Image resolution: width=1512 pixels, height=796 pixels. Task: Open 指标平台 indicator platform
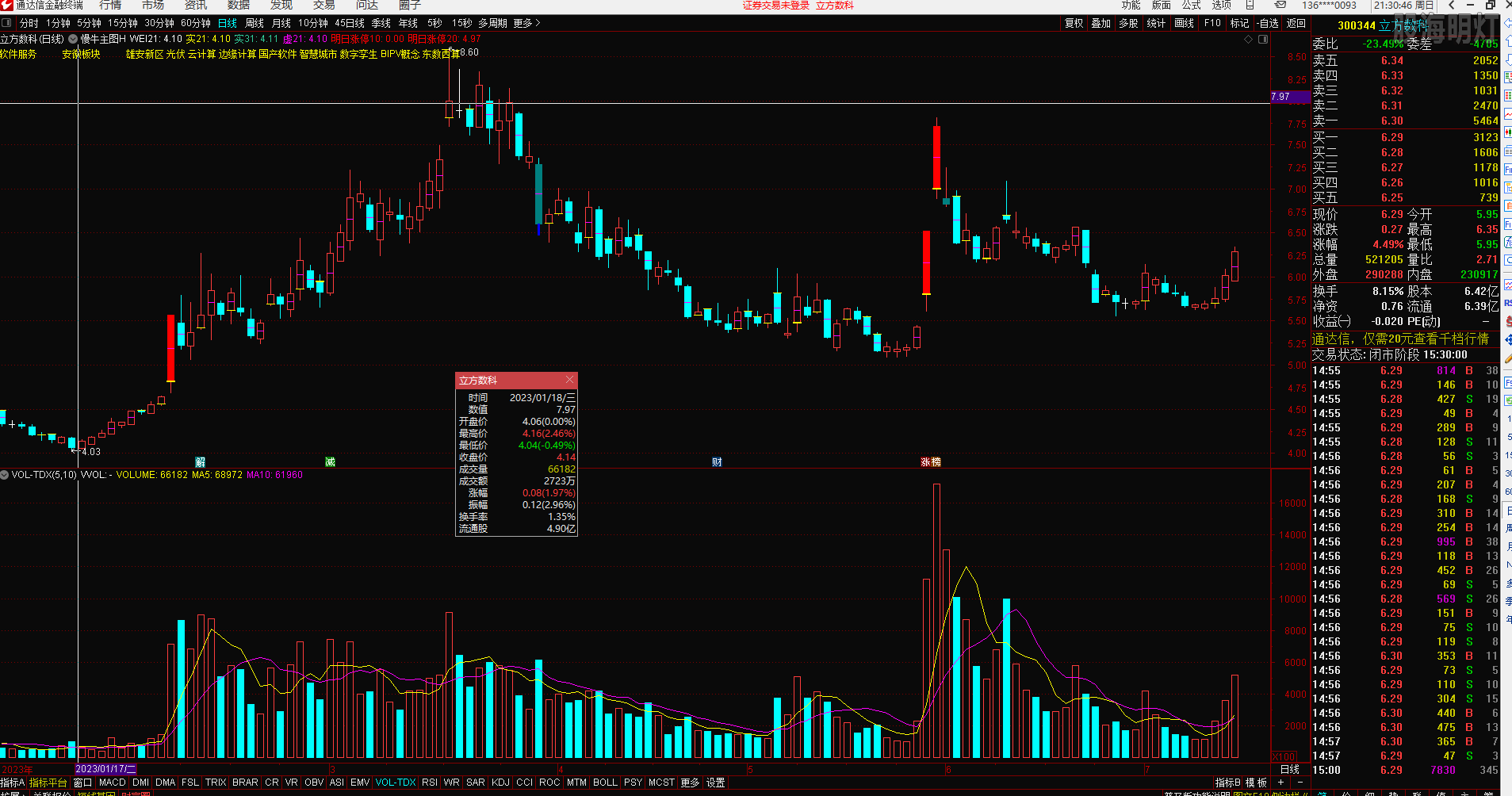pos(48,783)
